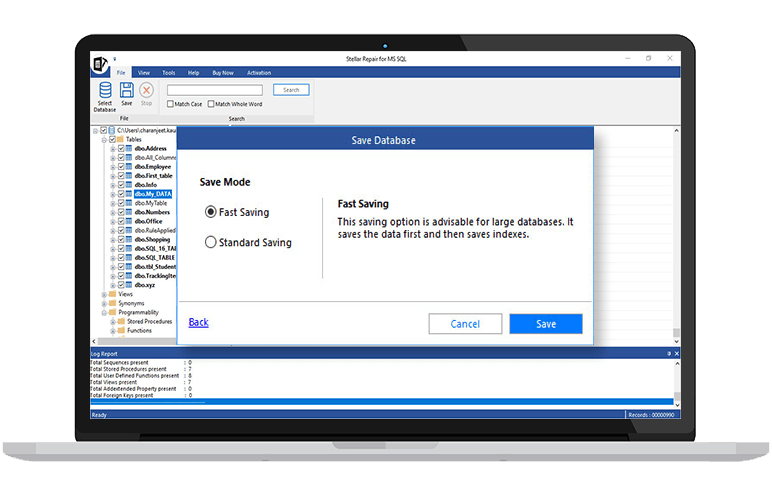Screen dimensions: 772x488
Task: Open the Activation ribbon tab
Action: [x=259, y=72]
